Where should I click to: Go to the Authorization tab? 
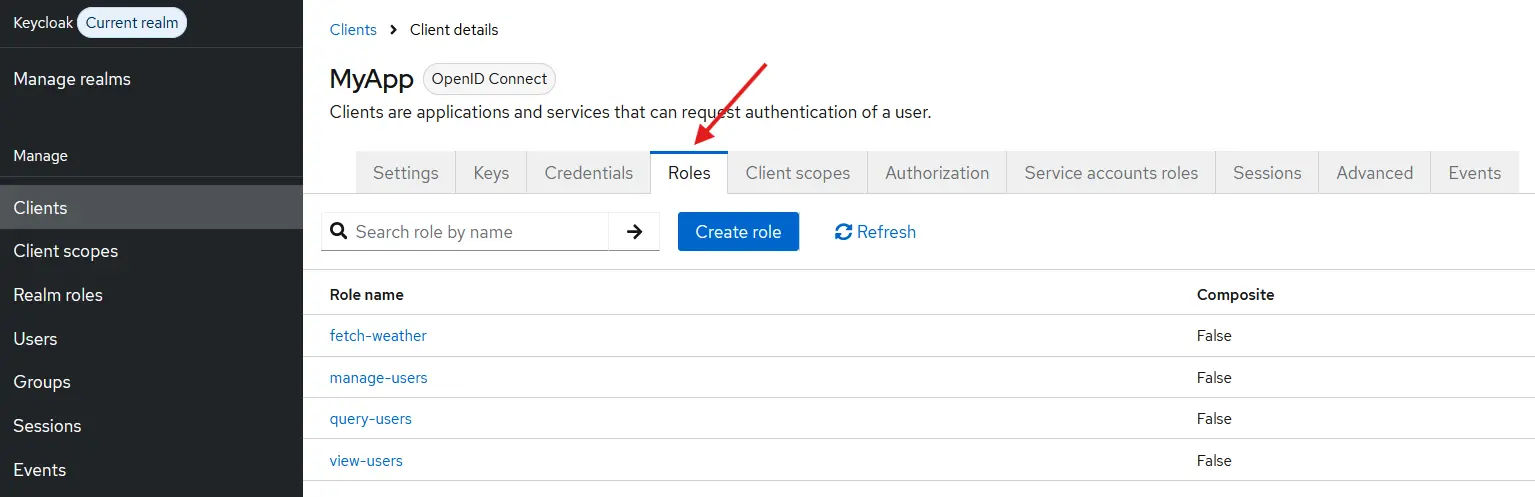(937, 173)
